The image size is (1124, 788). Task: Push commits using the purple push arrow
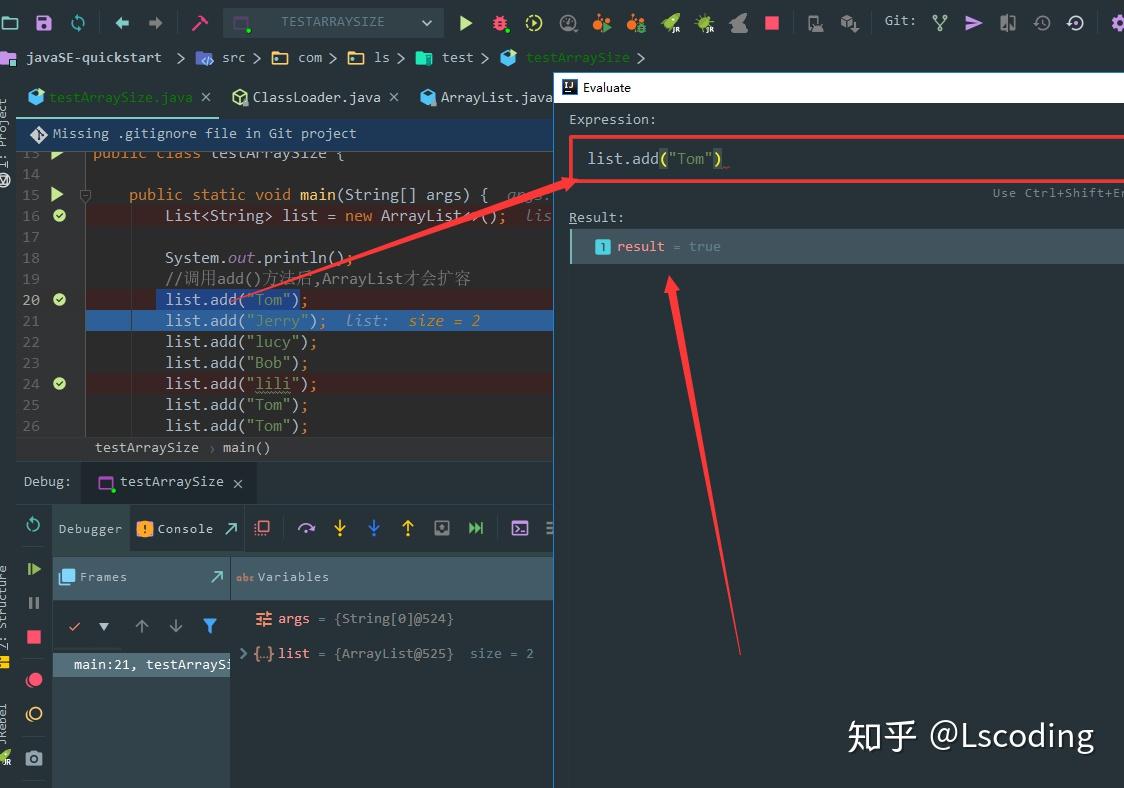(973, 20)
